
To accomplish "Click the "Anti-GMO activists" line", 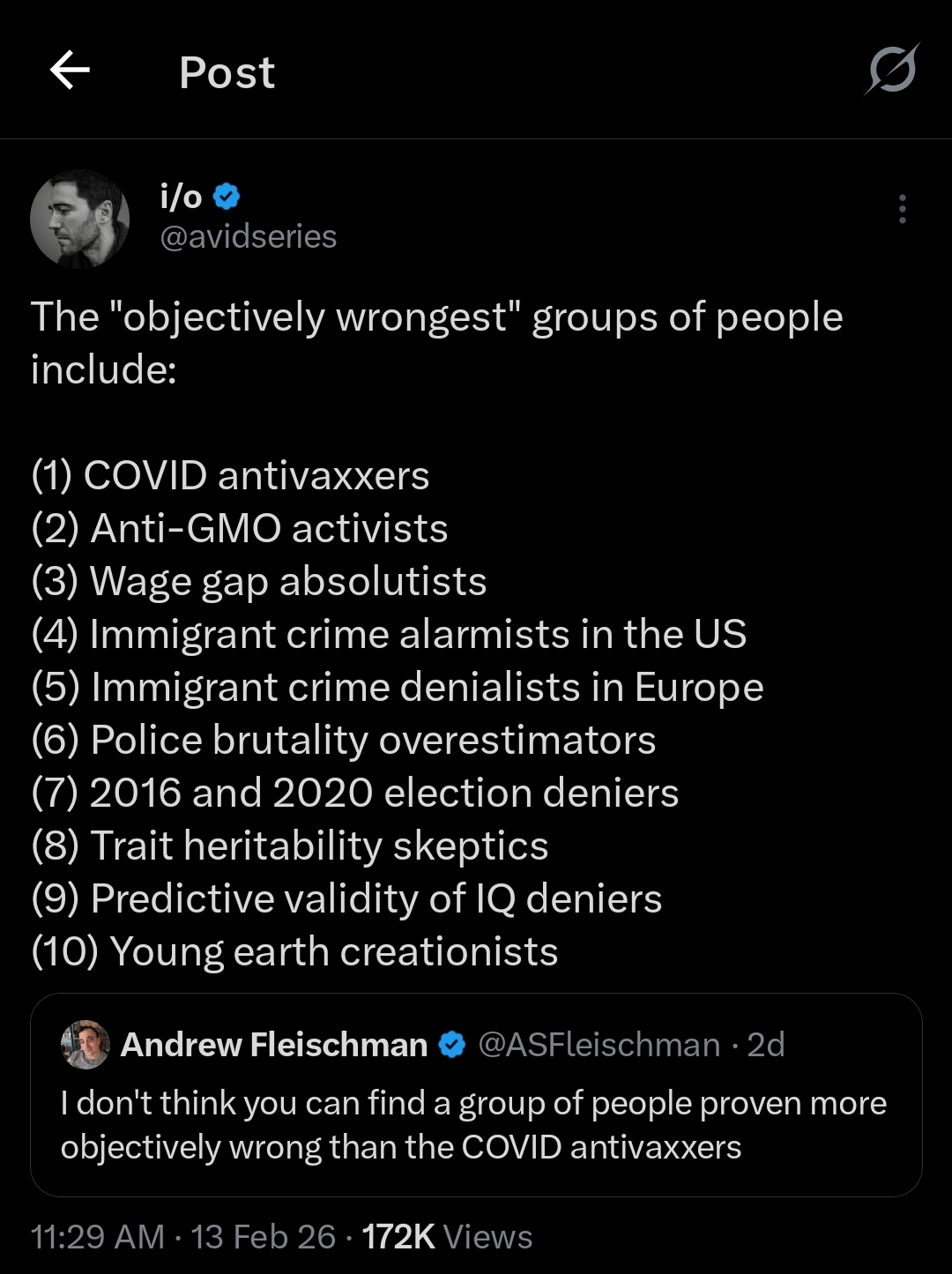I will coord(240,529).
